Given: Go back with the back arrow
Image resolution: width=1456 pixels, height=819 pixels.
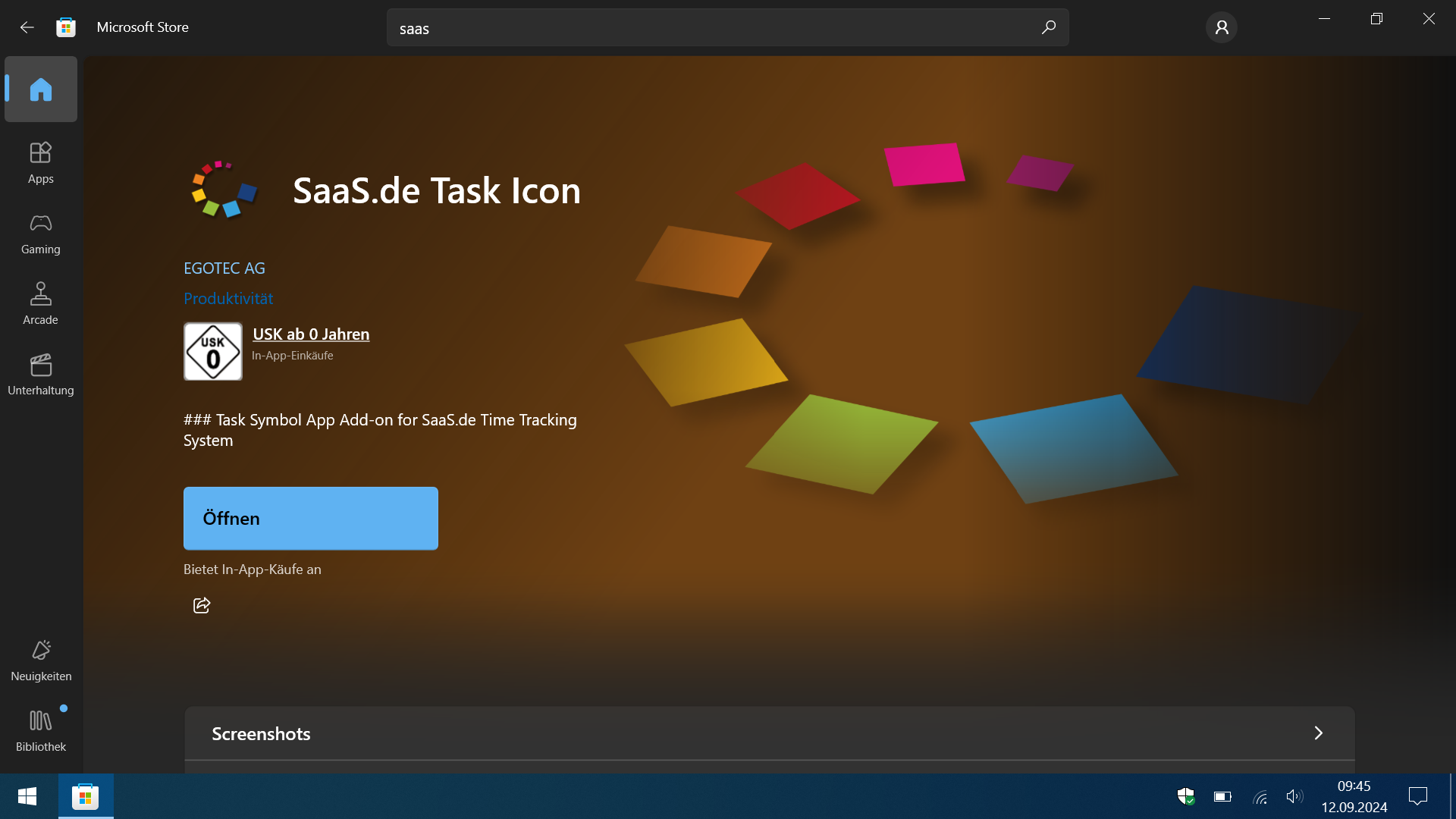Looking at the screenshot, I should 27,27.
